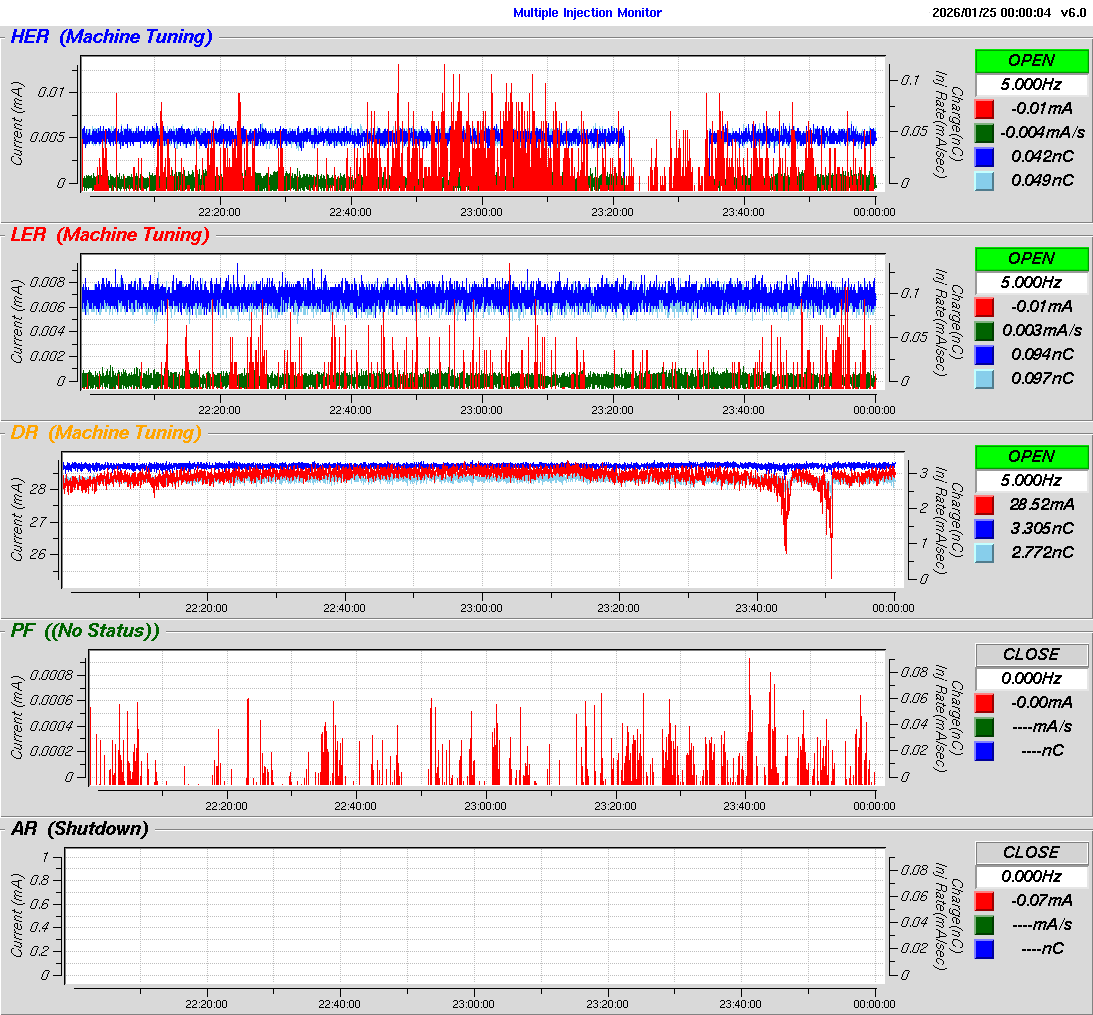Screen dimensions: 1093x1015
Task: Click the AR (Shutdown) panel title
Action: [x=79, y=829]
